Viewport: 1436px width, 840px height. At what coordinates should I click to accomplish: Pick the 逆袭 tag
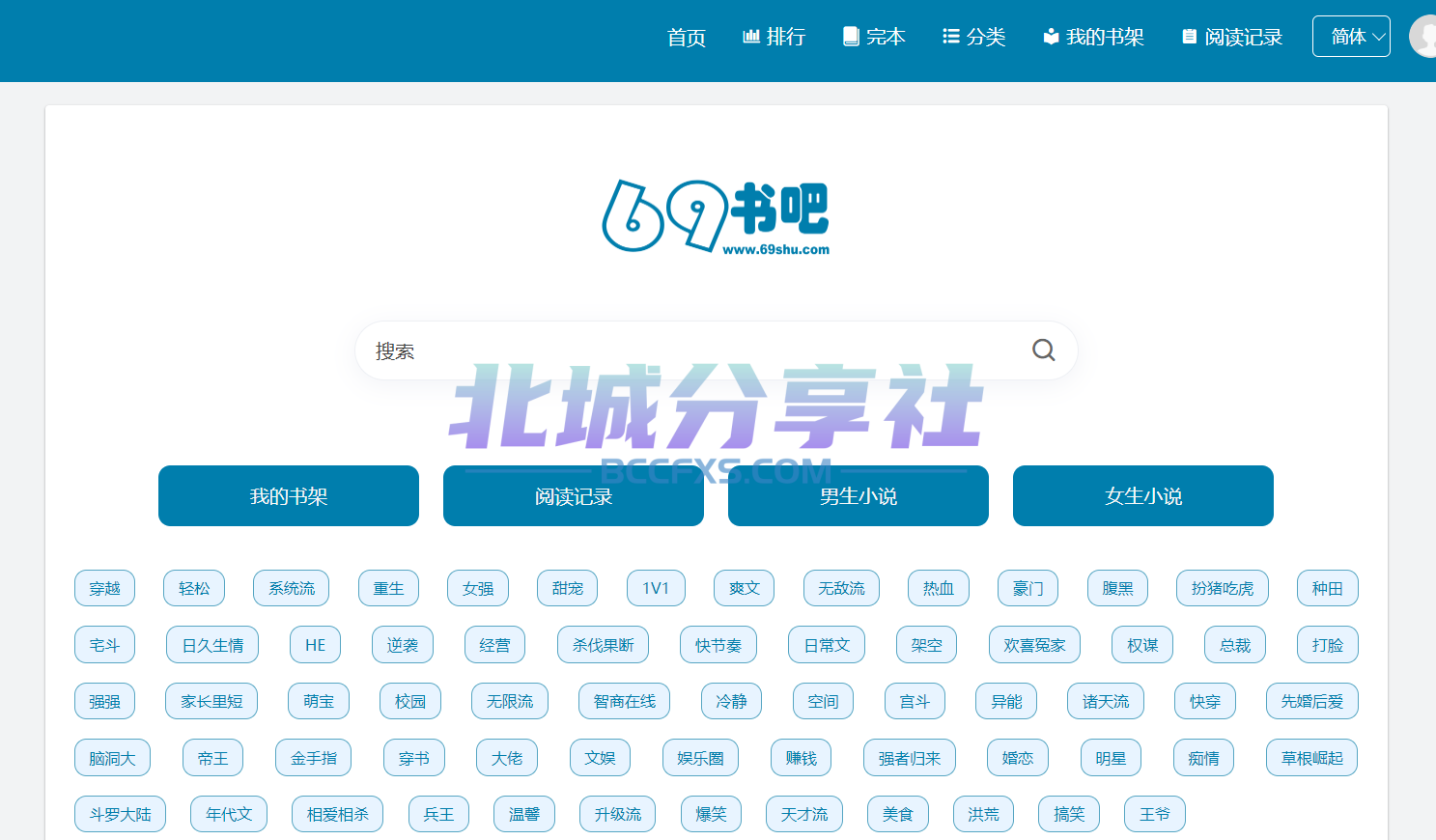403,645
